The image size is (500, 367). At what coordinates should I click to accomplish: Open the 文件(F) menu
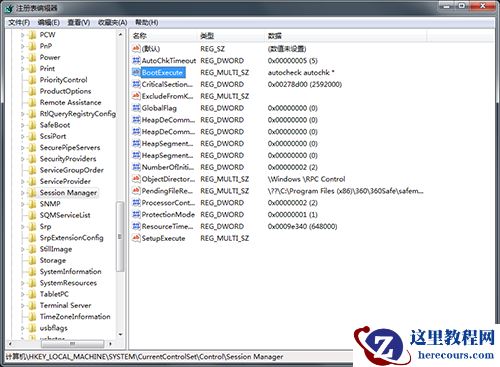tap(19, 22)
